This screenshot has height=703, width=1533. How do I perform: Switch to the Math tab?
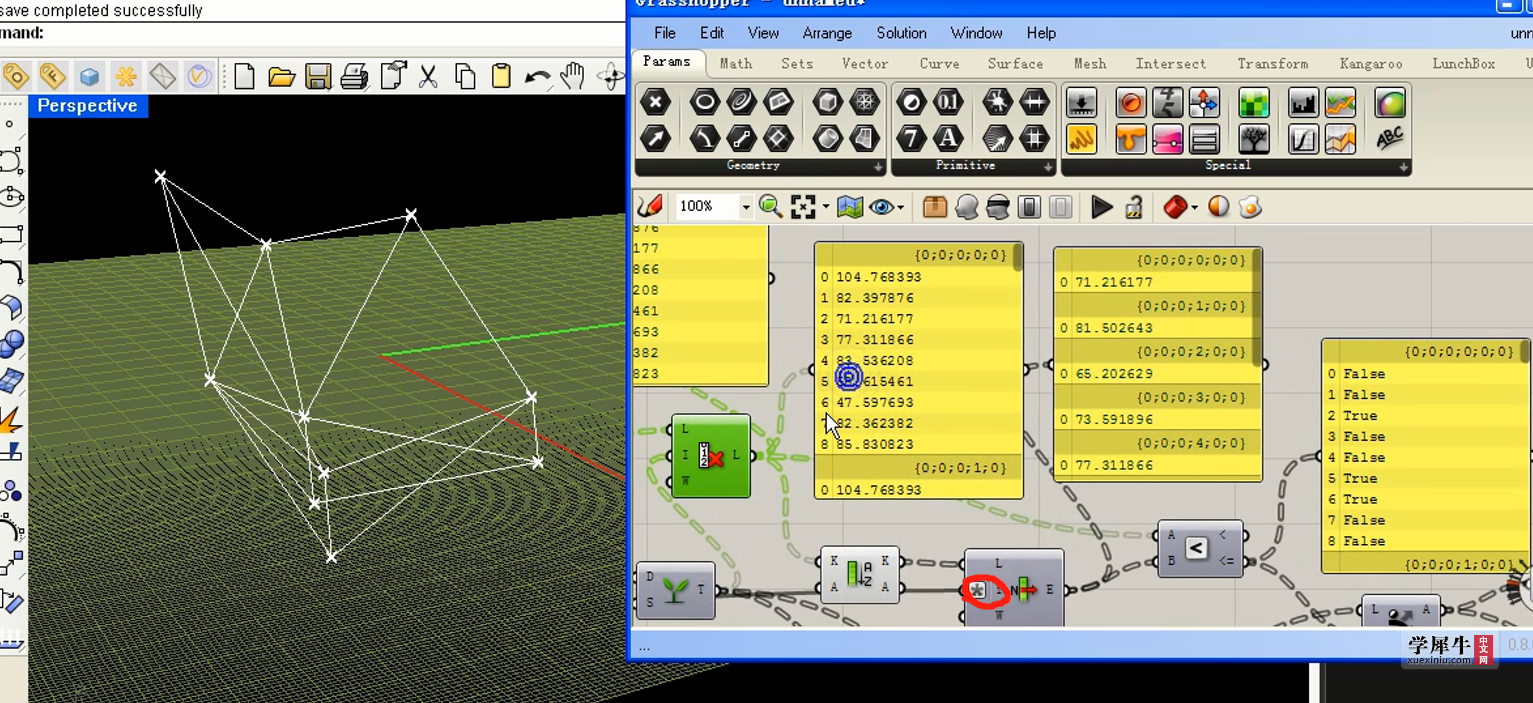tap(736, 63)
